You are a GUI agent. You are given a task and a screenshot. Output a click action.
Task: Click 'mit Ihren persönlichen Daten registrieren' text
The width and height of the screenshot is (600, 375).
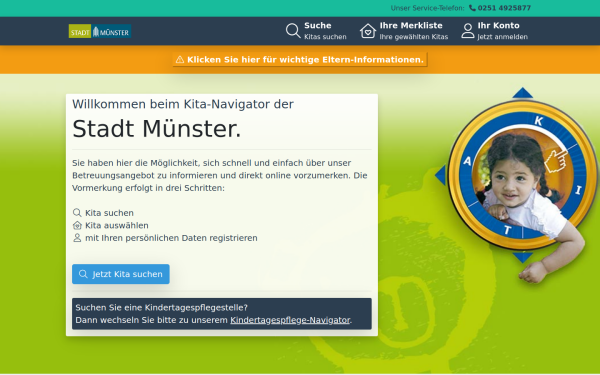coord(171,238)
